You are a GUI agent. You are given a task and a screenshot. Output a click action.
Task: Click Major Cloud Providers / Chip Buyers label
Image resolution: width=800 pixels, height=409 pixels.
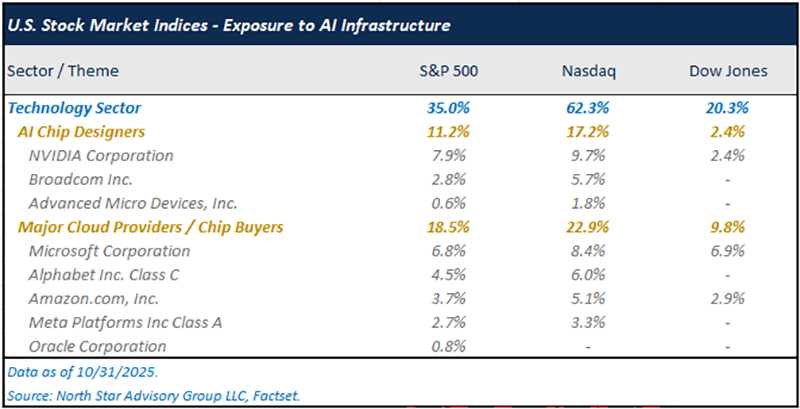coord(150,227)
